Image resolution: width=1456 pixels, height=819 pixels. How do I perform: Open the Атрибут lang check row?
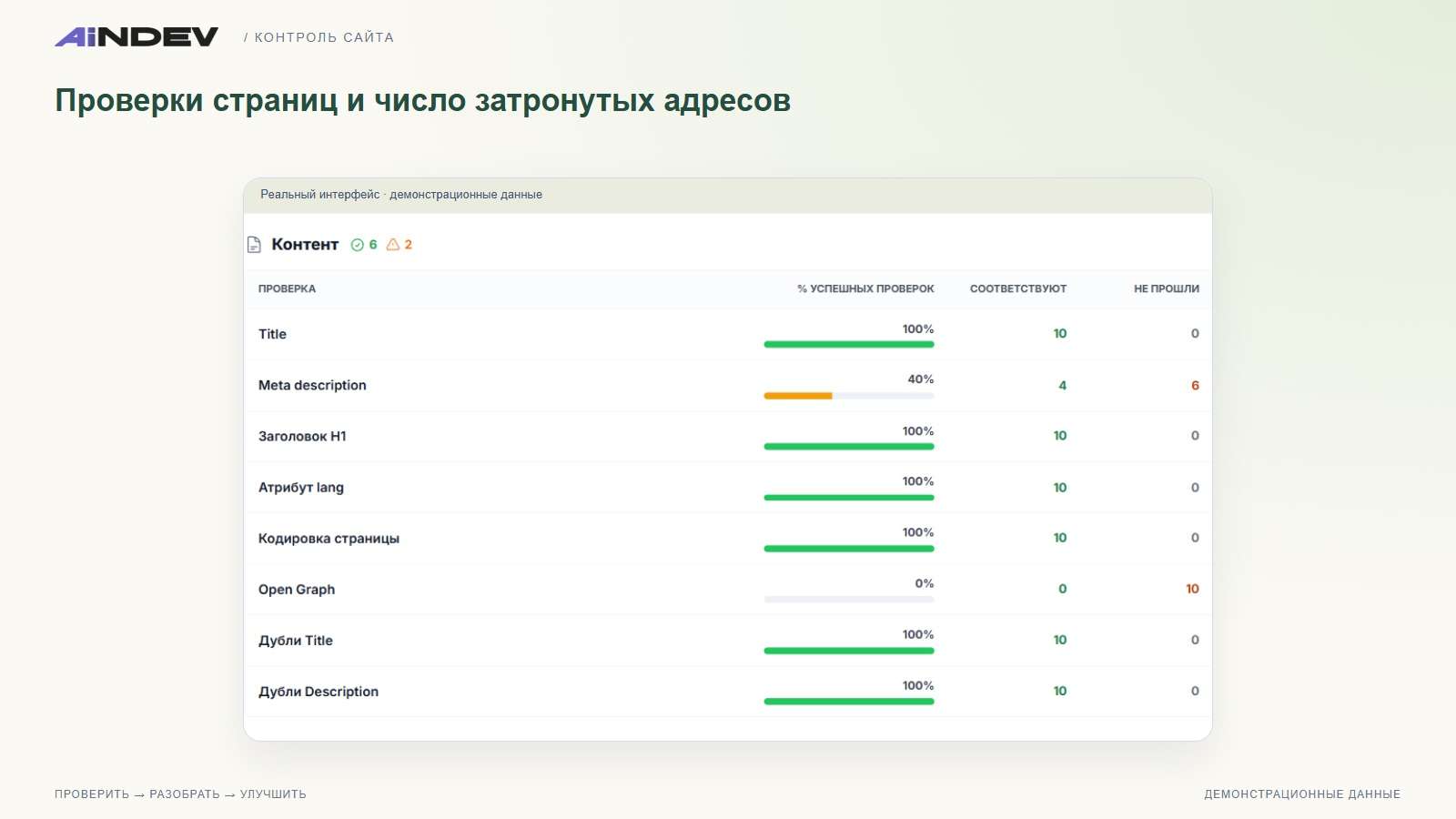click(x=728, y=487)
